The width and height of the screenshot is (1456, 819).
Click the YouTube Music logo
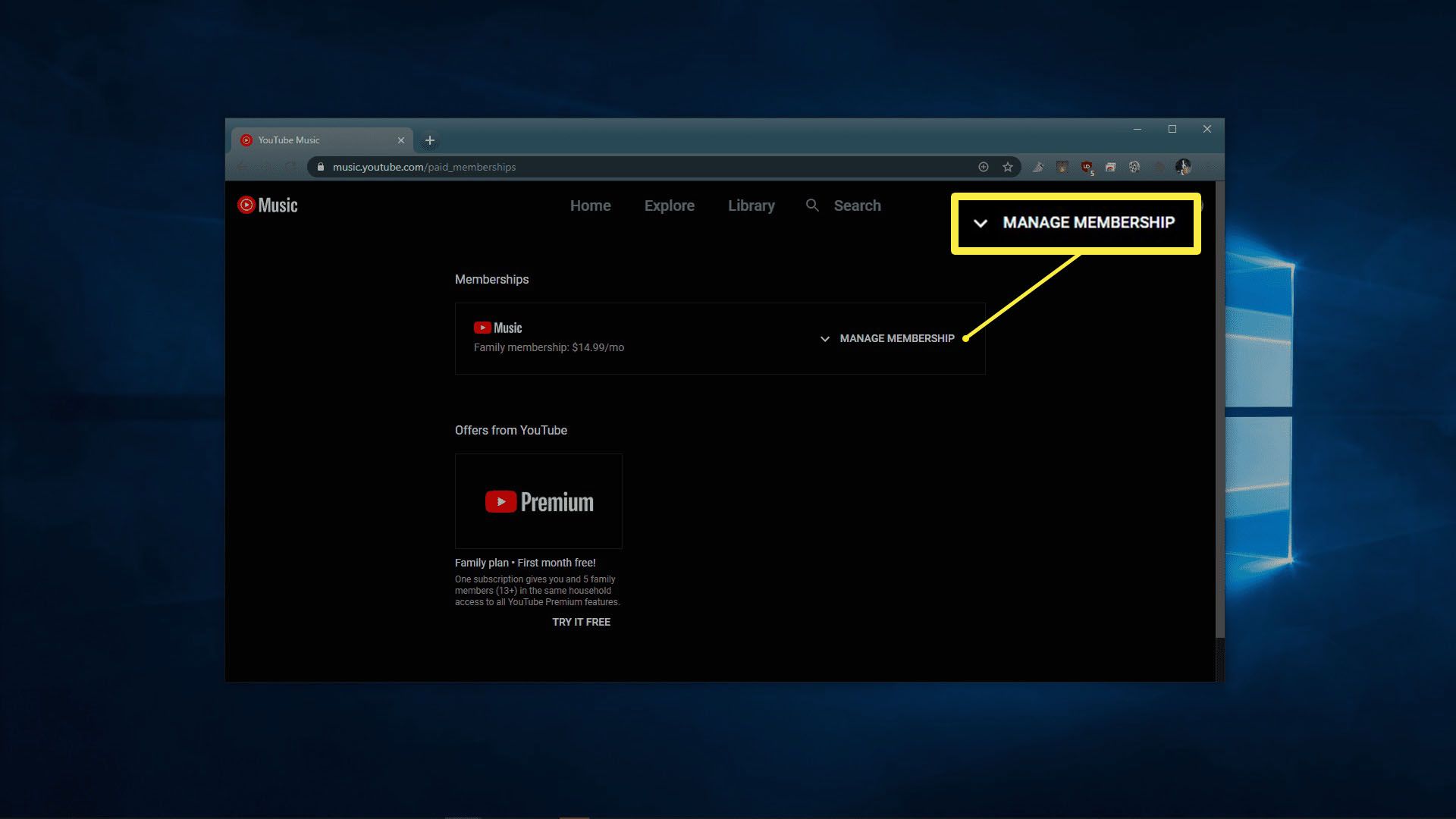[x=268, y=206]
